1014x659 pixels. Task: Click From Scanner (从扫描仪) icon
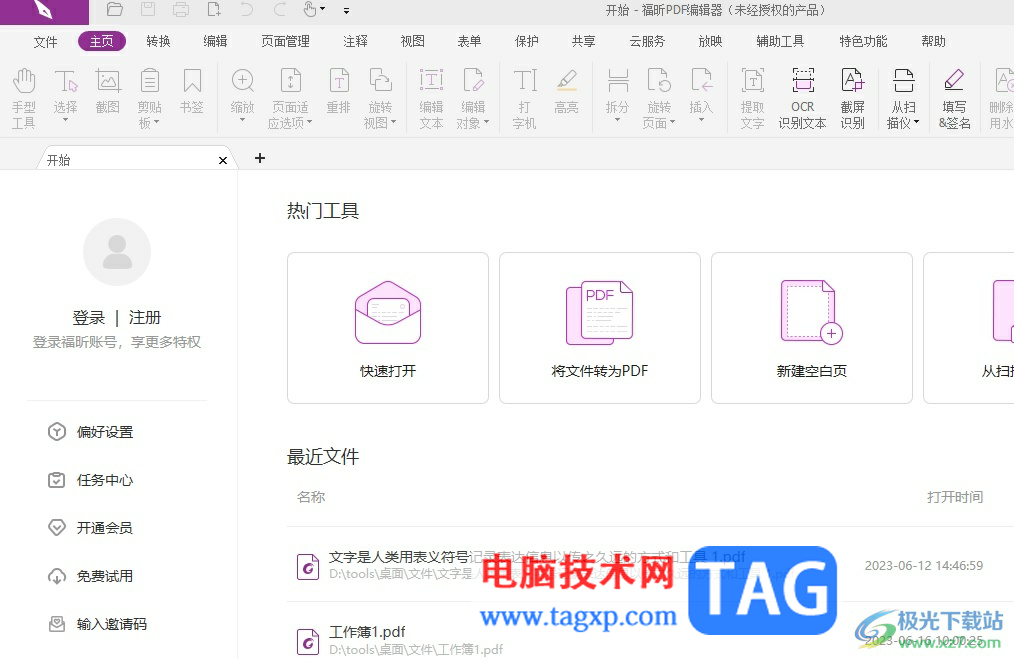(903, 82)
